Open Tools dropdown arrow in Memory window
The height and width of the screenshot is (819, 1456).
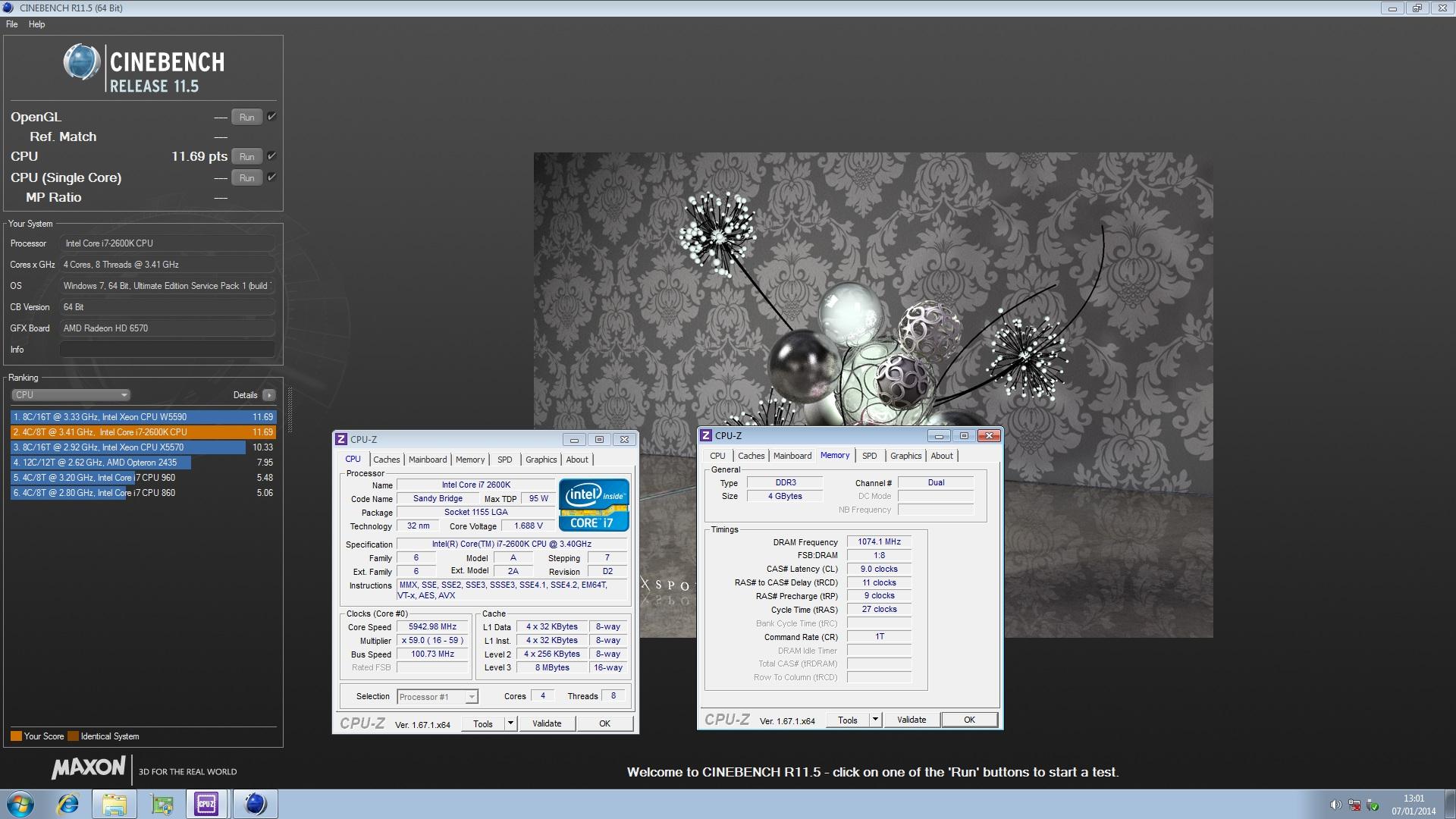[x=875, y=720]
